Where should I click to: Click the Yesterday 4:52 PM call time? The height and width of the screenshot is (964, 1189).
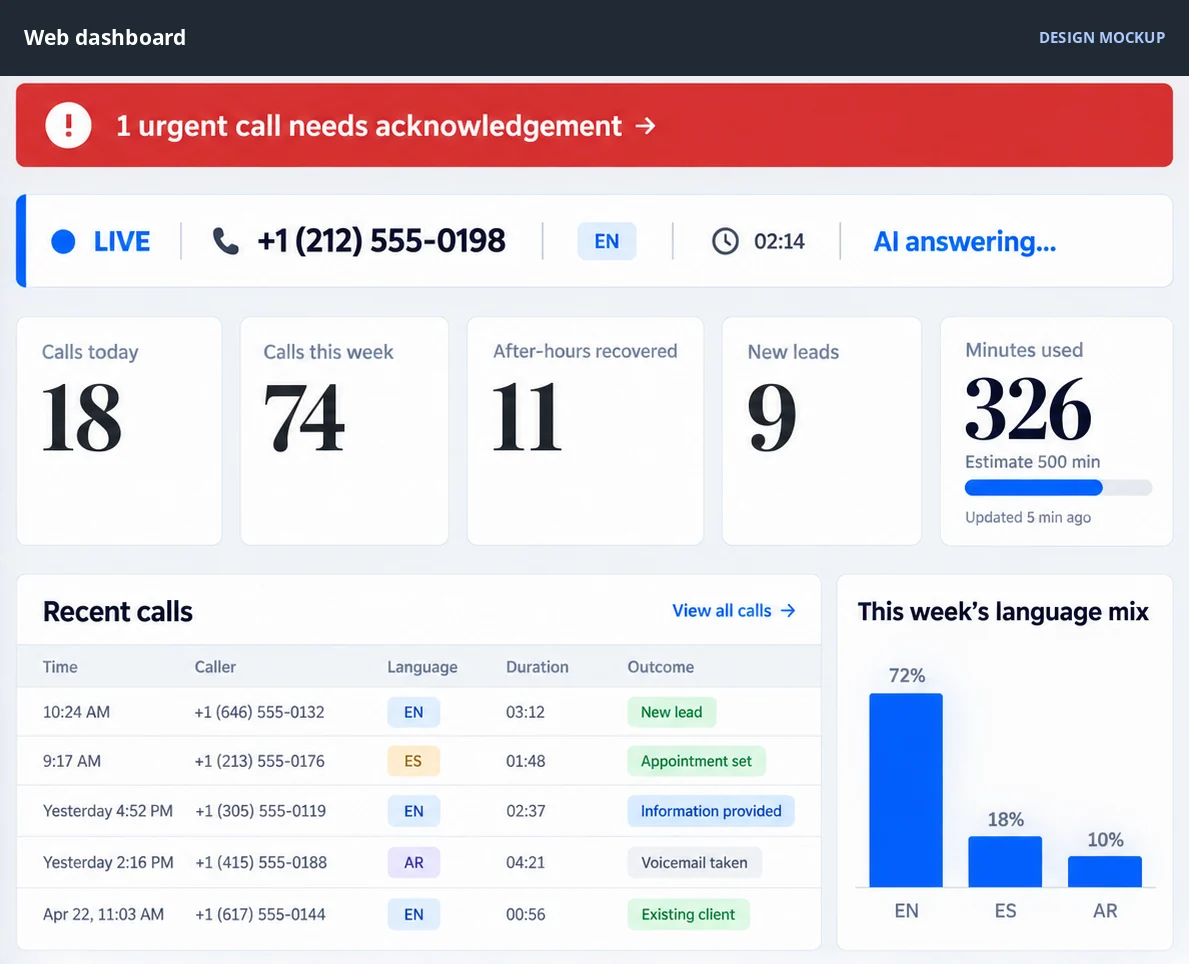coord(108,811)
